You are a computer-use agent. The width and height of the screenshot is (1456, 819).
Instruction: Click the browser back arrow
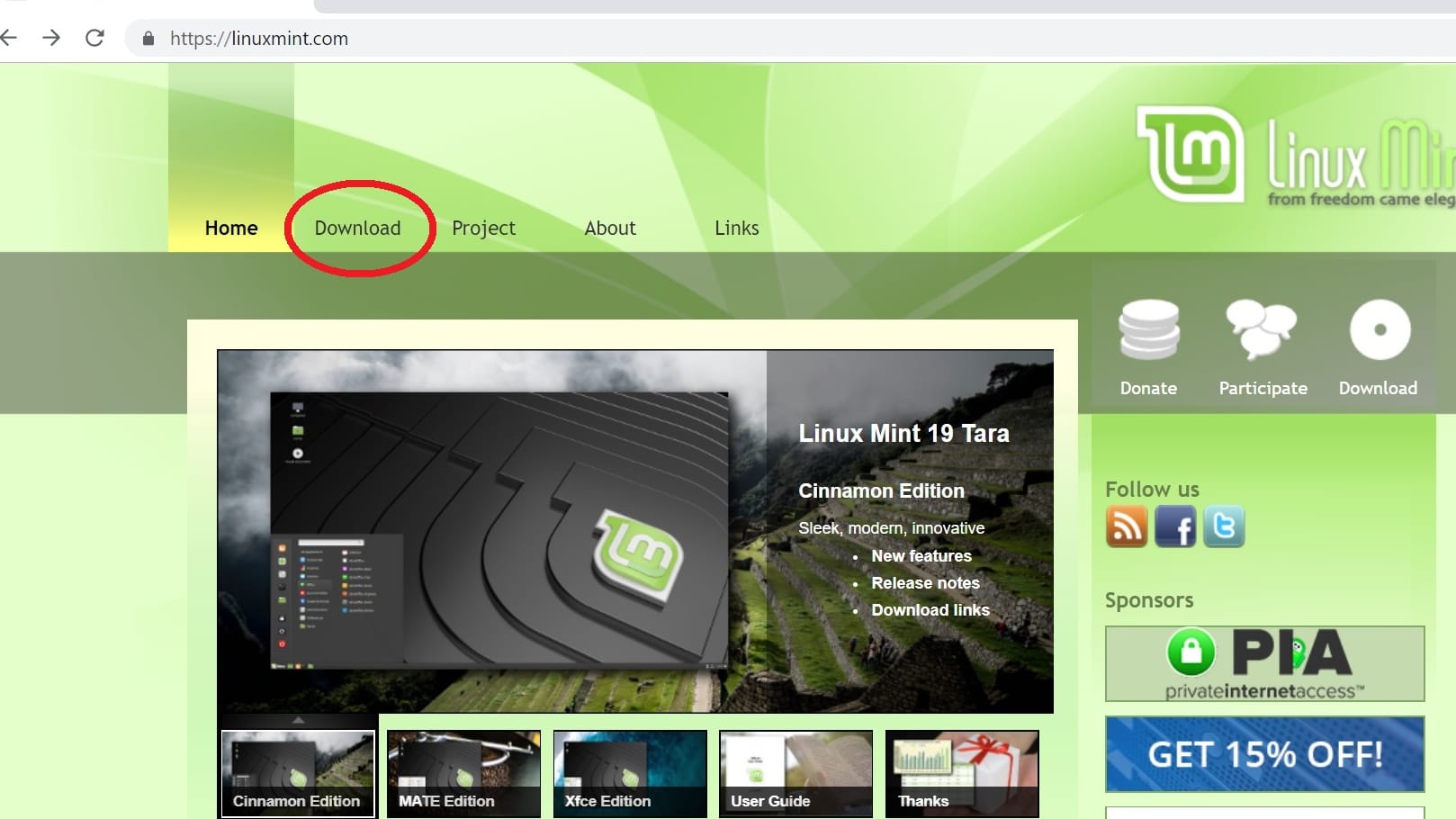click(x=9, y=38)
